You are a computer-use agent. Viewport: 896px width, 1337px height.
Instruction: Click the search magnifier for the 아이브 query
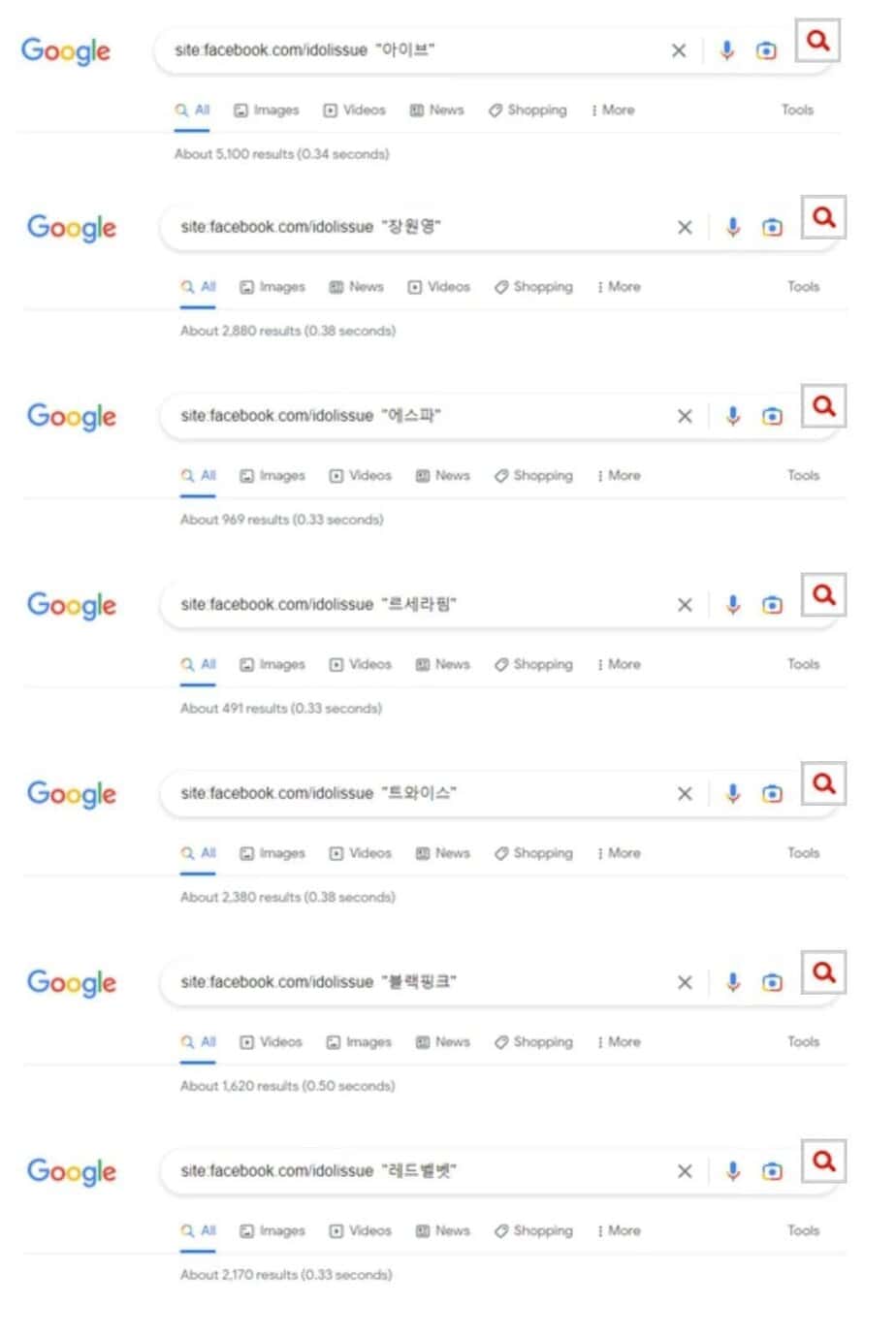pyautogui.click(x=817, y=41)
